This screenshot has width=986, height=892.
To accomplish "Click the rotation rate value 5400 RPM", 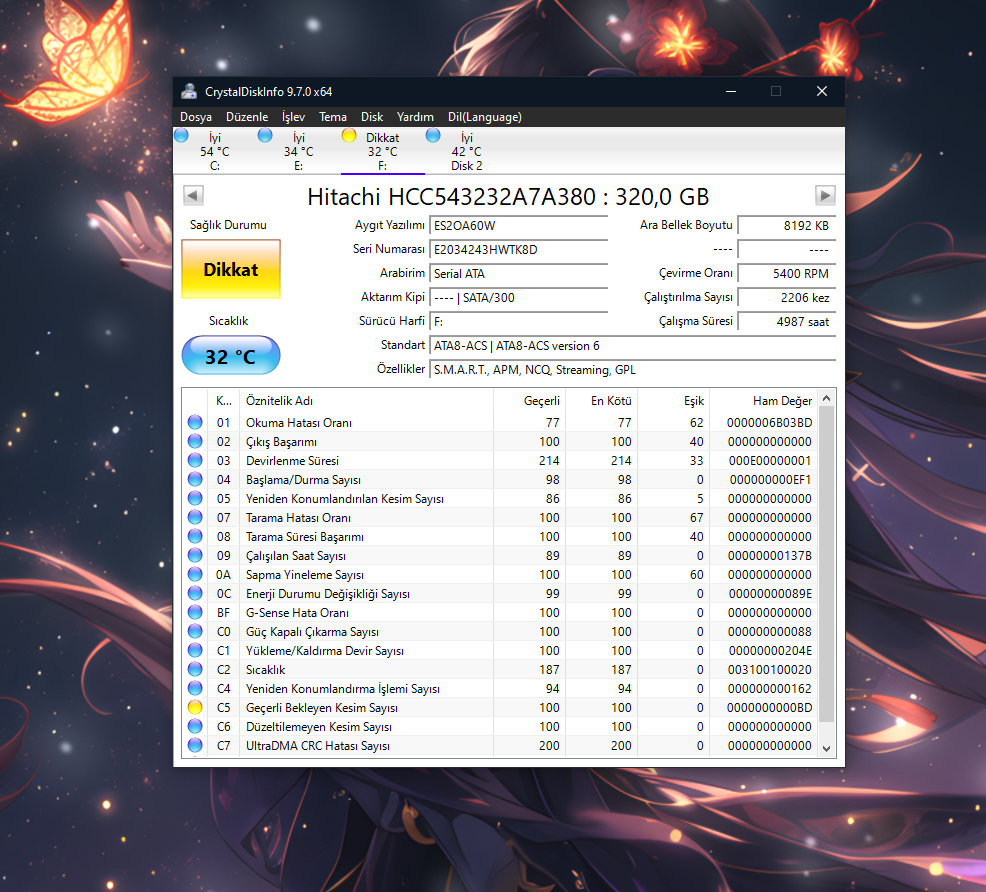I will tap(787, 273).
